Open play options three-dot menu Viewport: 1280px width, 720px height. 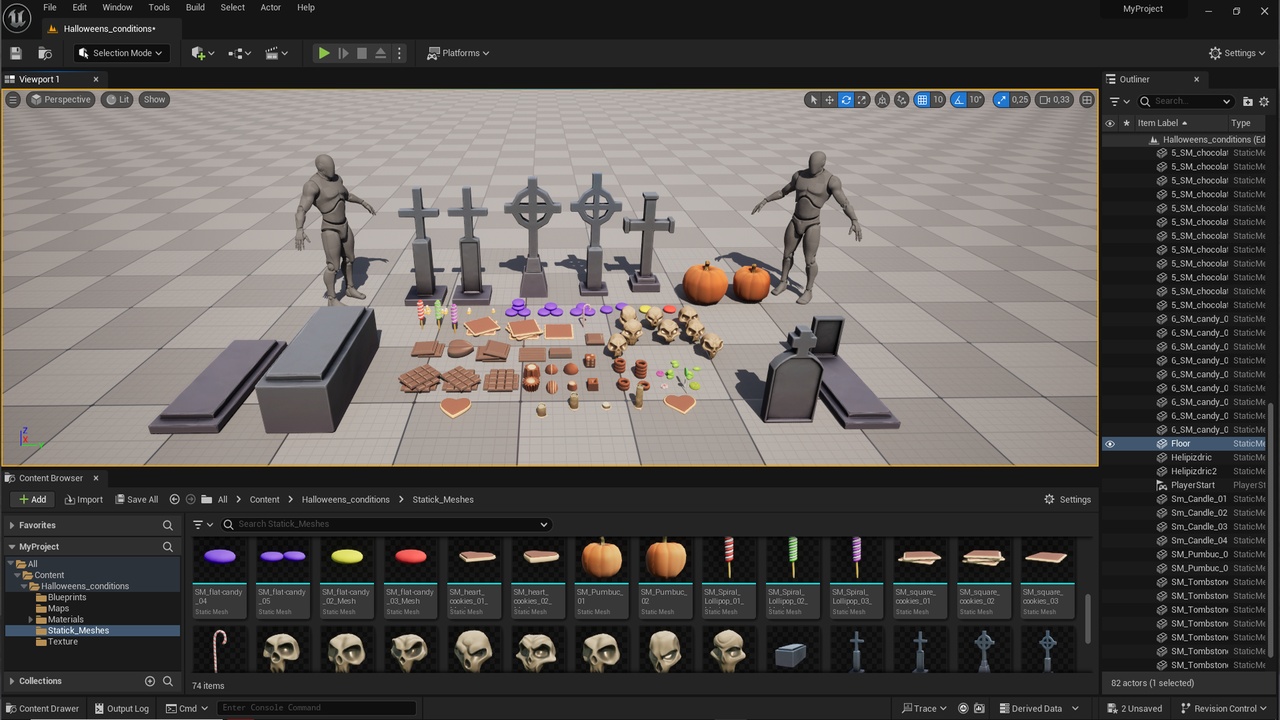(399, 53)
